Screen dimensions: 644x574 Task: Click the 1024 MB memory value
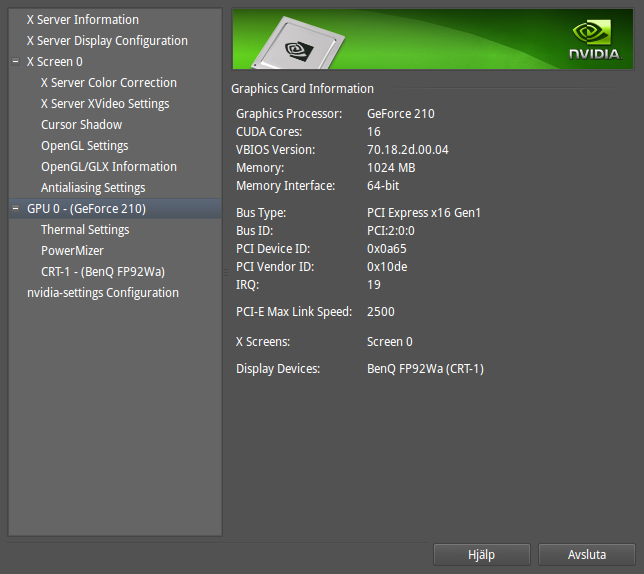point(391,168)
